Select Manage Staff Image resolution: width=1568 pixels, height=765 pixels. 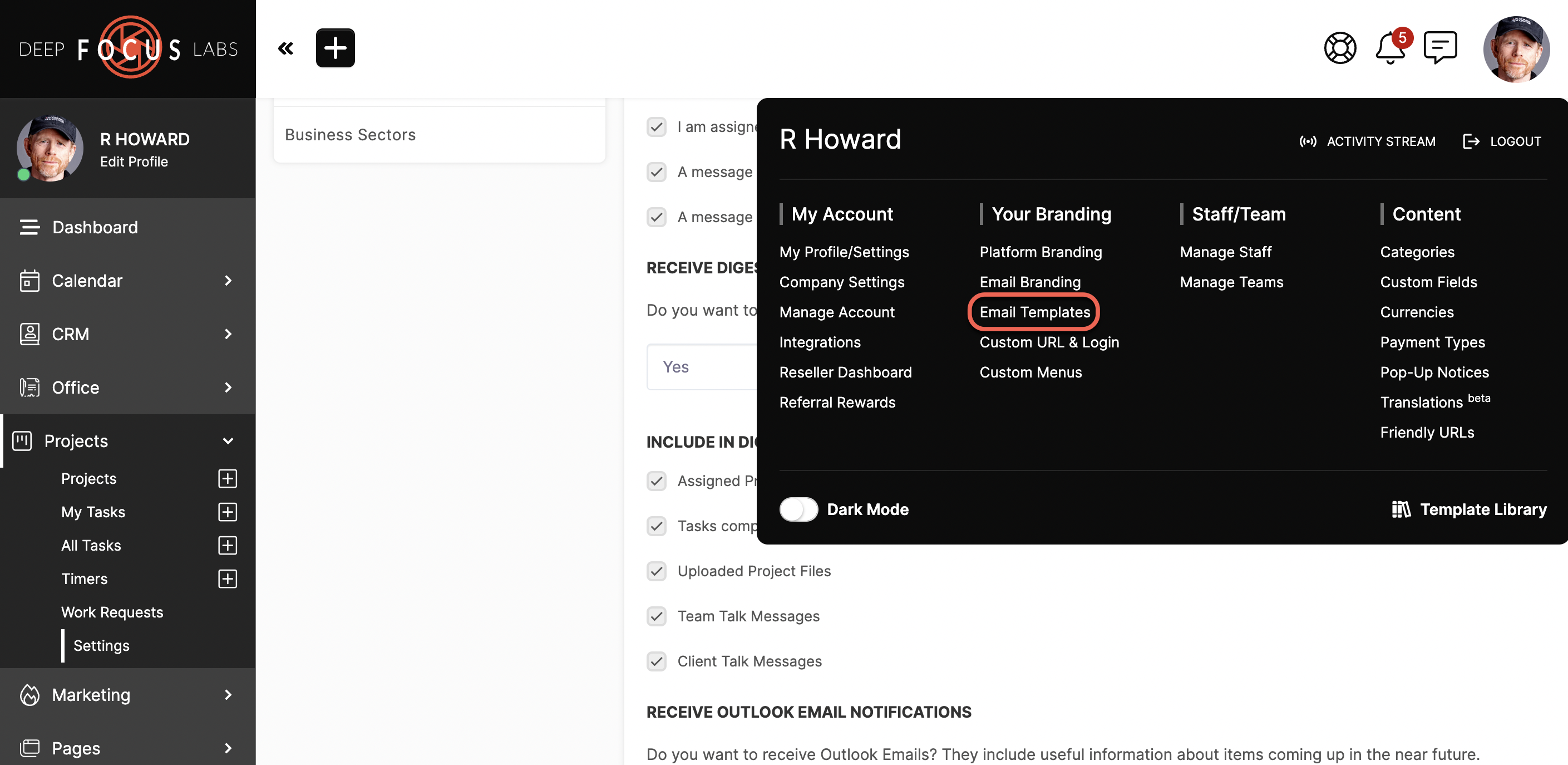click(1225, 252)
